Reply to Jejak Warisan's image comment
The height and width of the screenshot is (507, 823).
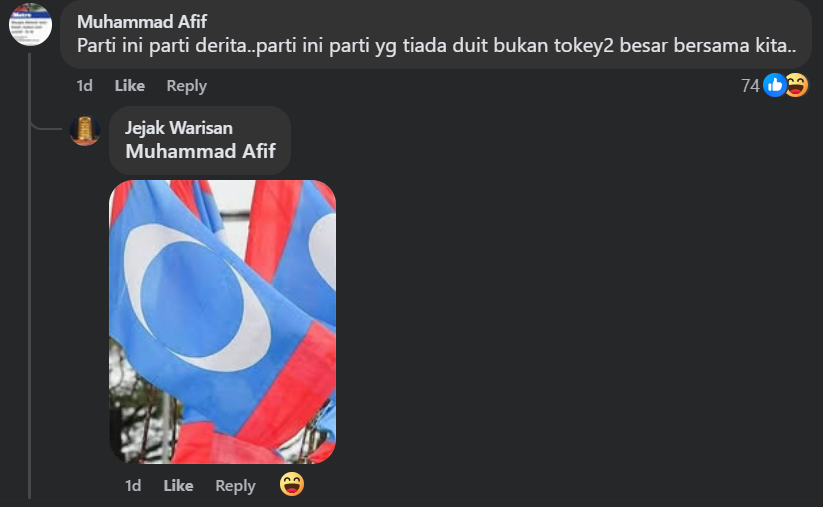click(x=235, y=485)
